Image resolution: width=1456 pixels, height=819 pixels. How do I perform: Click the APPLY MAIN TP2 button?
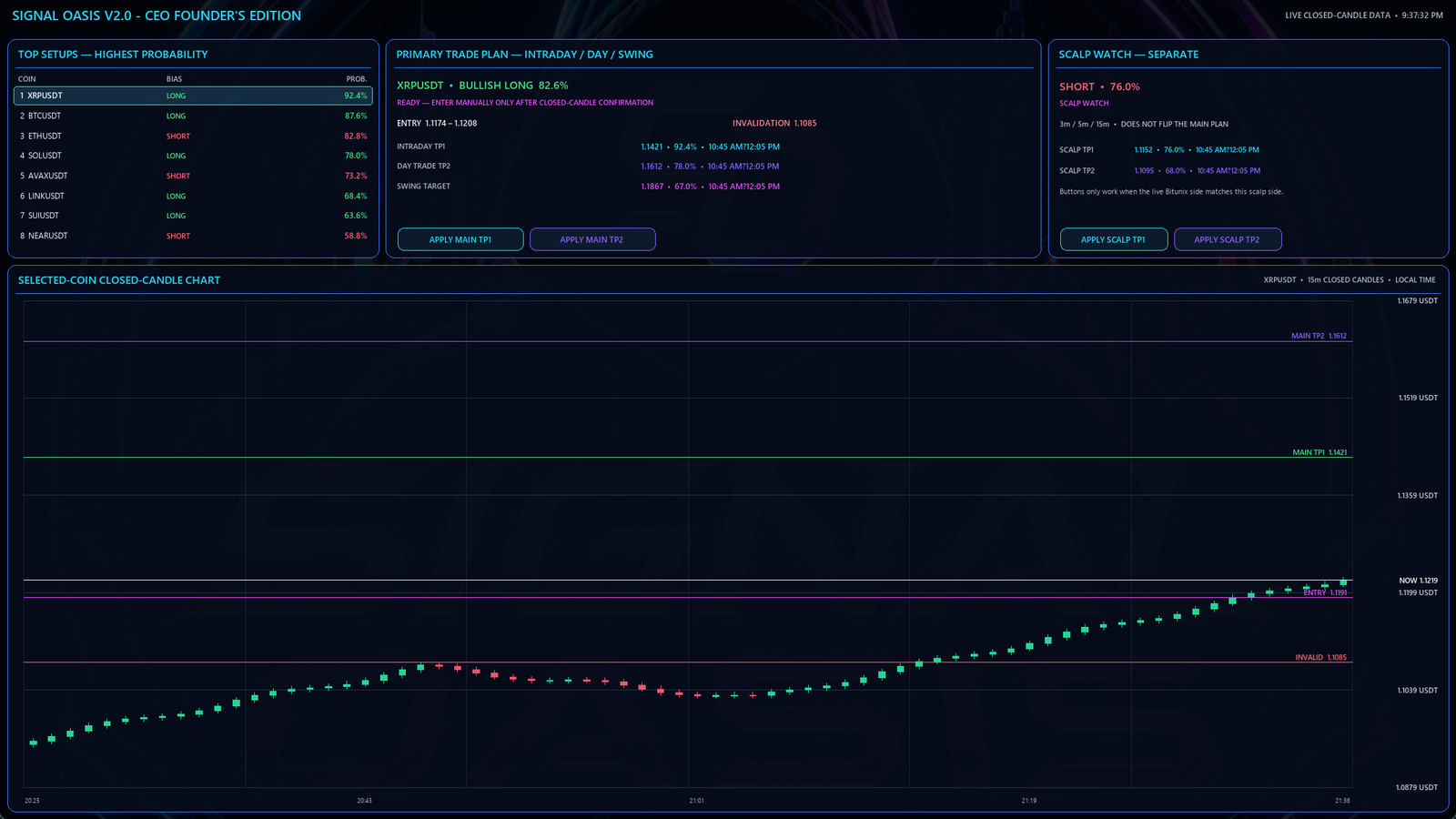[x=592, y=239]
